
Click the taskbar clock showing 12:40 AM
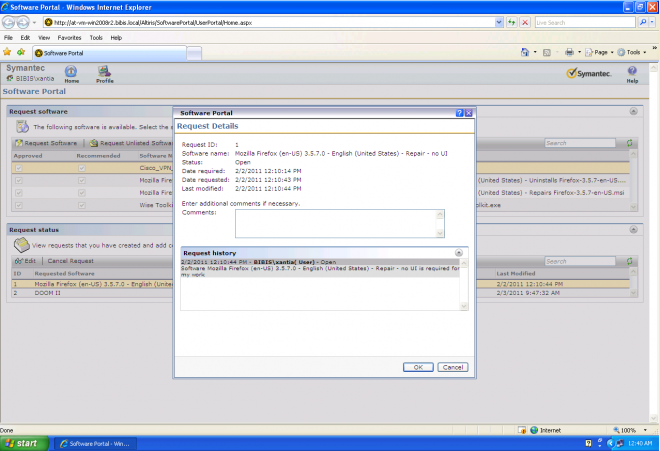640,443
